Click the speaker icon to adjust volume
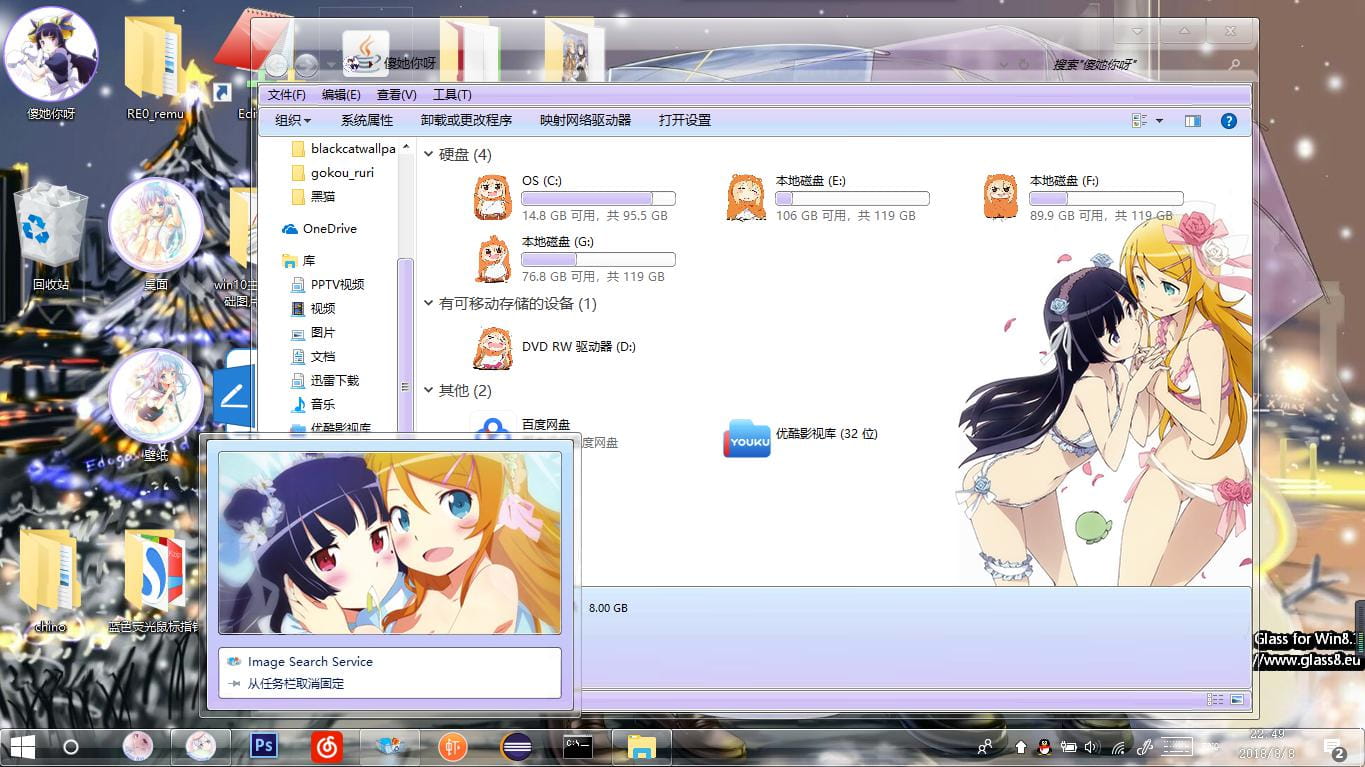 pos(1091,746)
